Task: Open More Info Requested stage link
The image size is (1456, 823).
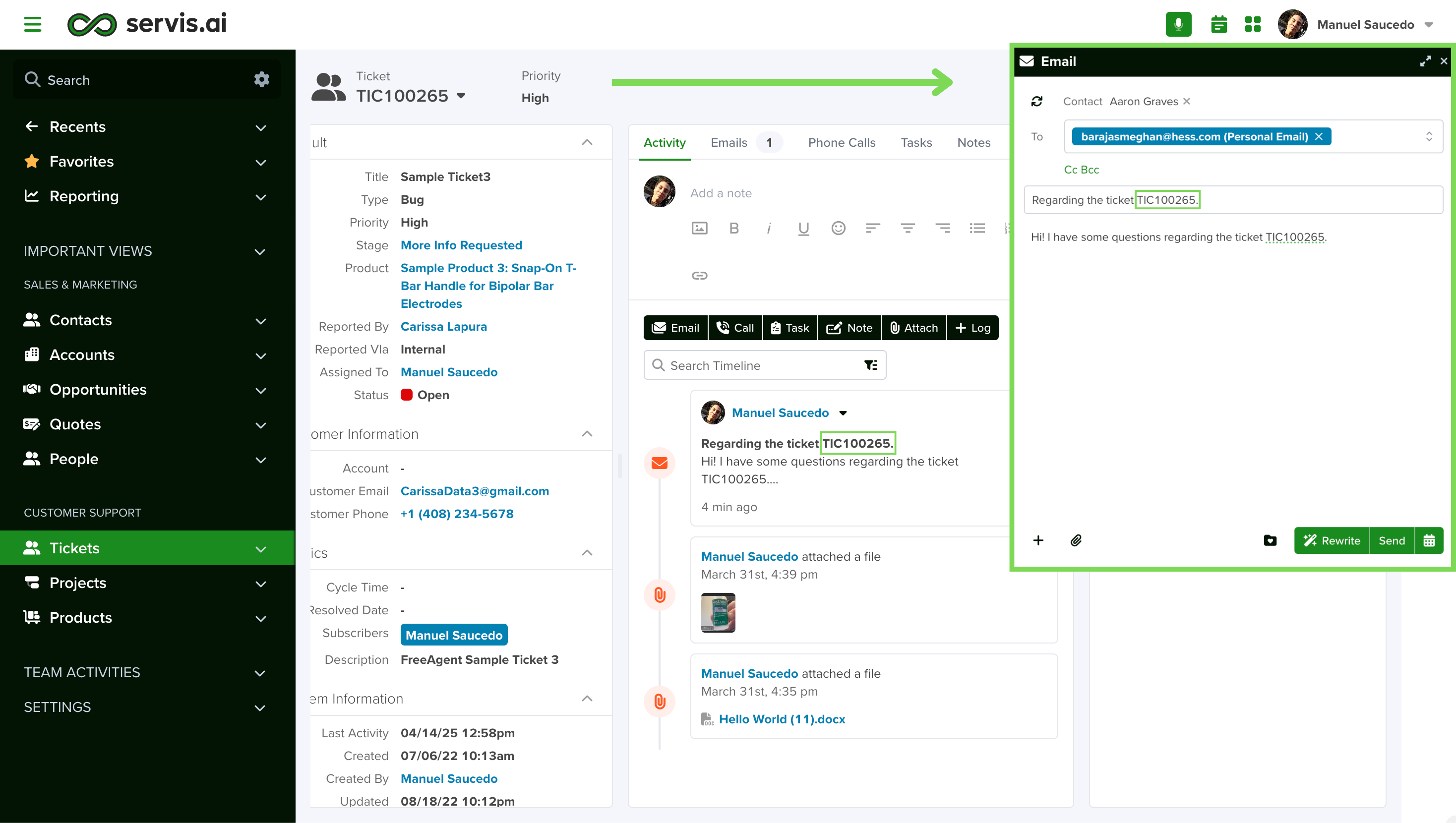Action: click(461, 245)
